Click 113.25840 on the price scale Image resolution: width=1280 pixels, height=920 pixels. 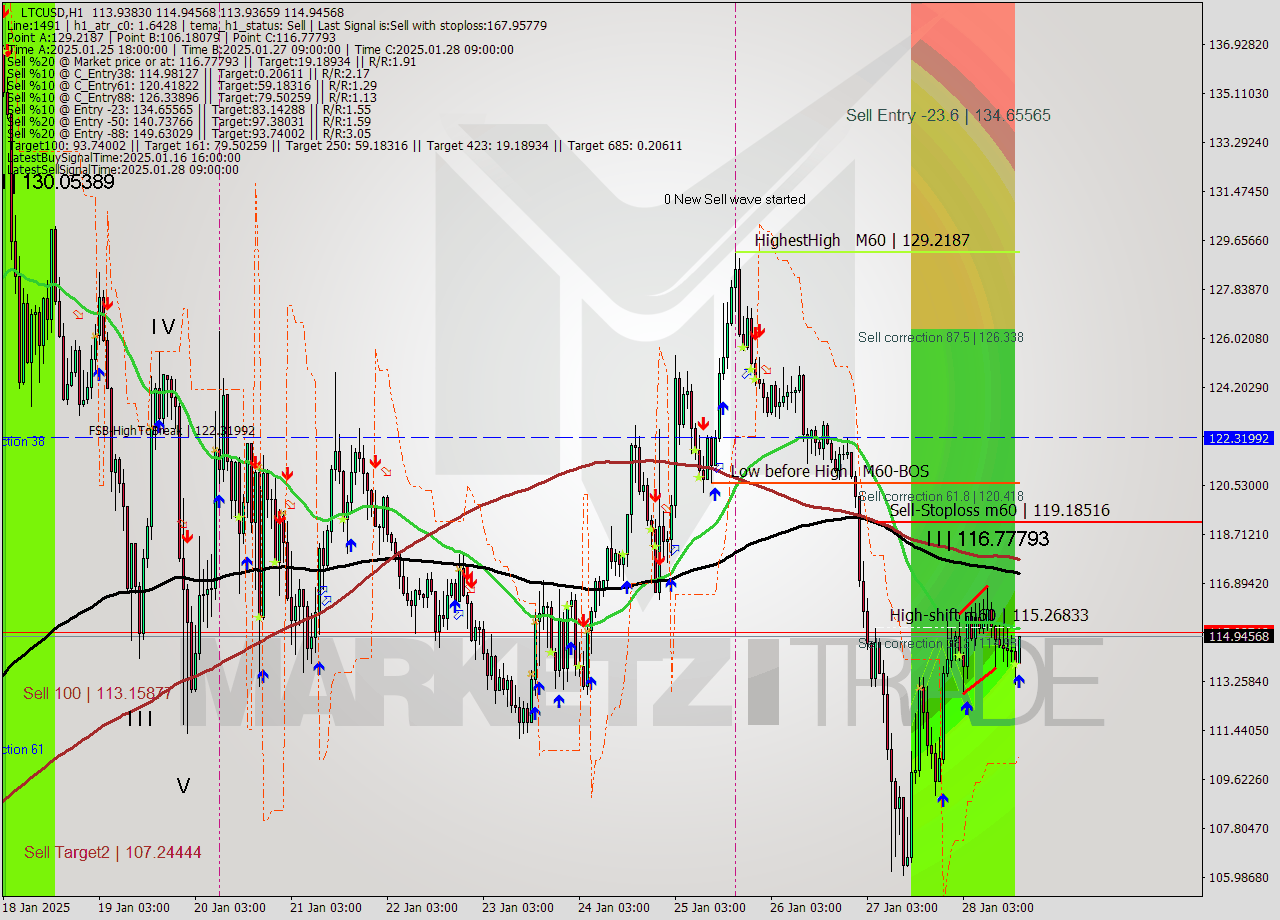tap(1238, 681)
